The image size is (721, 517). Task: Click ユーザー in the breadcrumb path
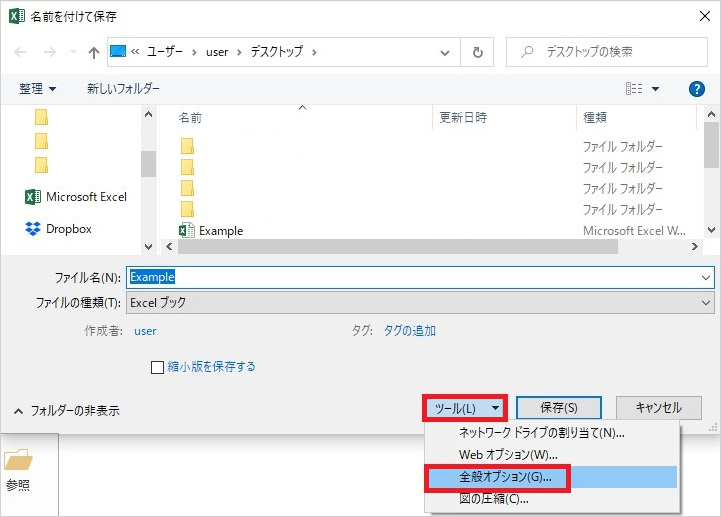[x=165, y=52]
